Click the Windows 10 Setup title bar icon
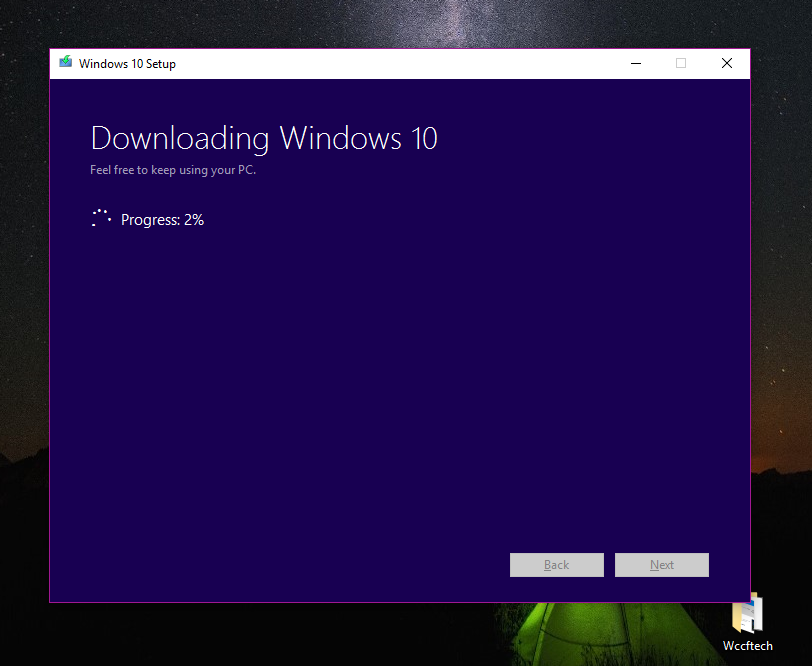The width and height of the screenshot is (812, 666). click(66, 63)
